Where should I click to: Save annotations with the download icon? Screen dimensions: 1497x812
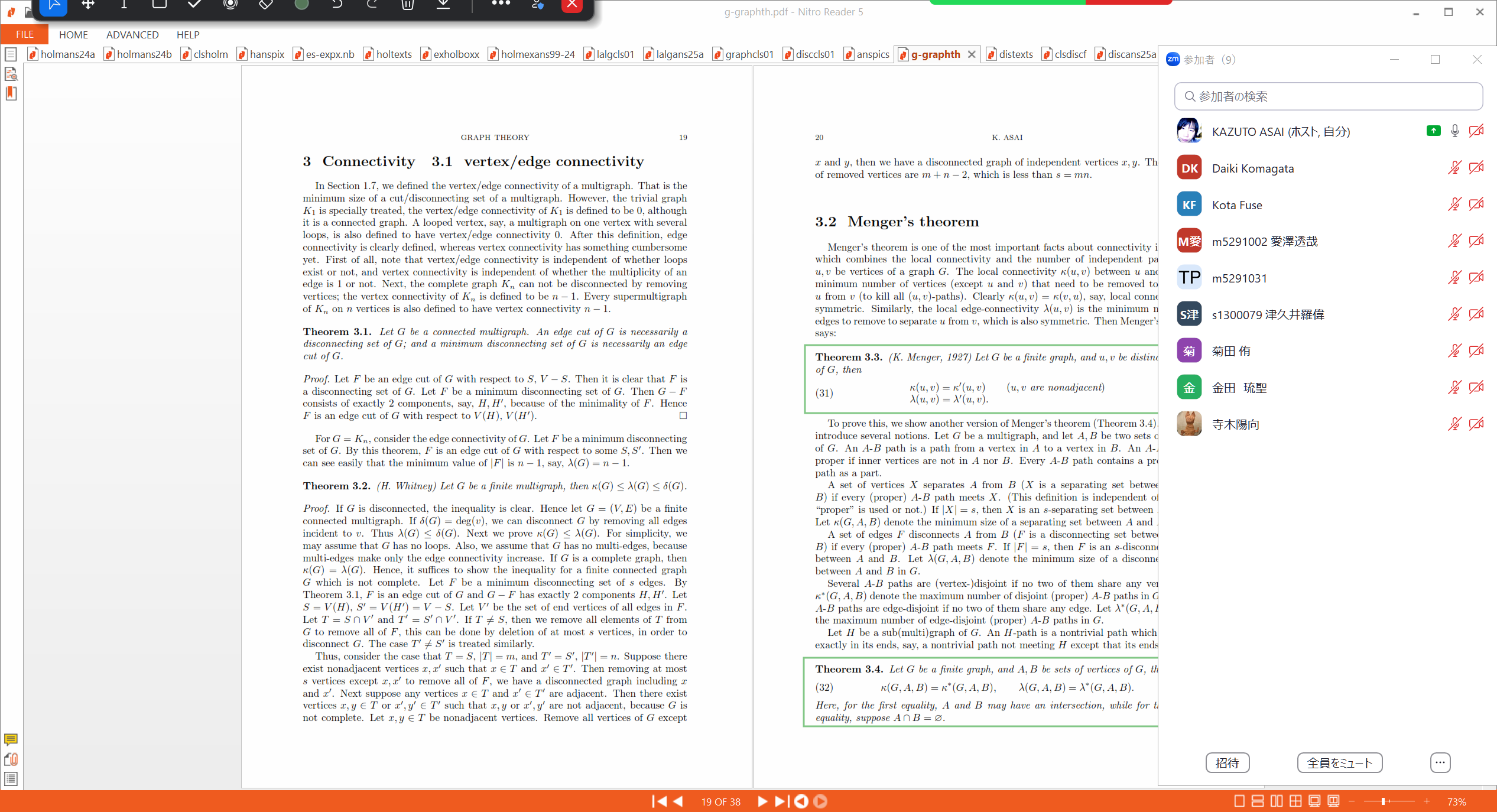coord(443,5)
